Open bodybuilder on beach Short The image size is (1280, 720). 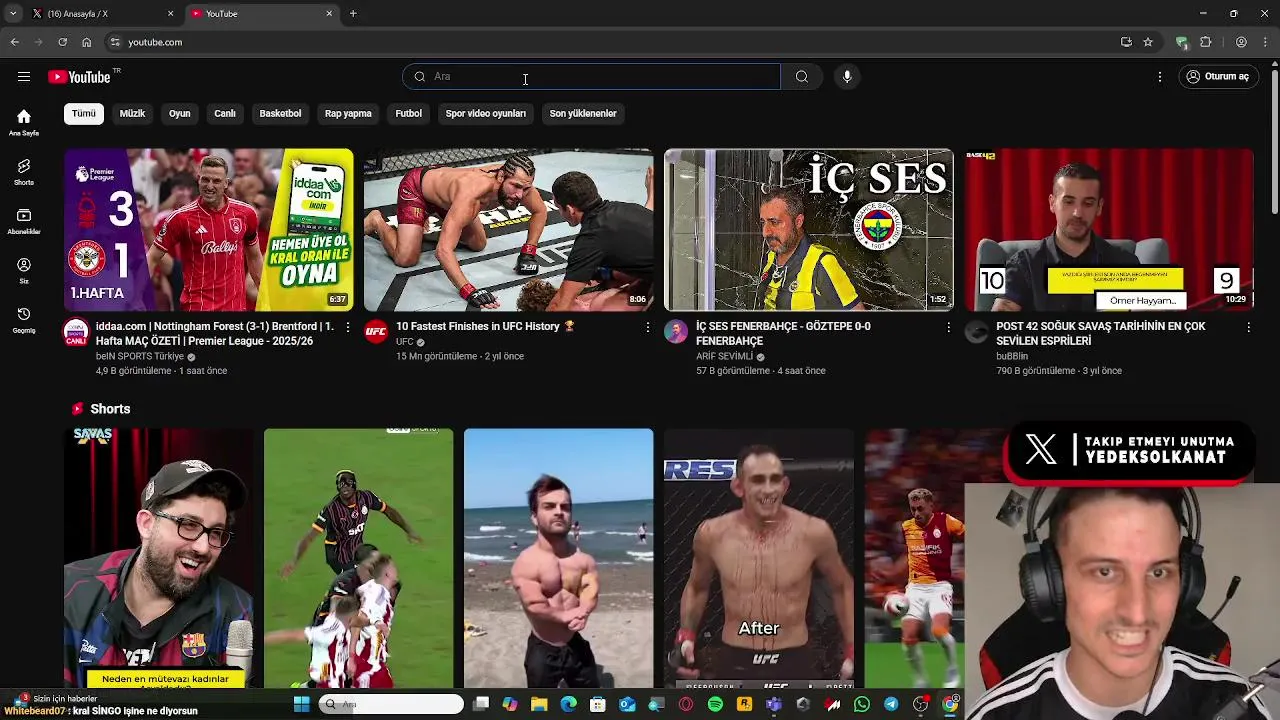click(x=559, y=558)
